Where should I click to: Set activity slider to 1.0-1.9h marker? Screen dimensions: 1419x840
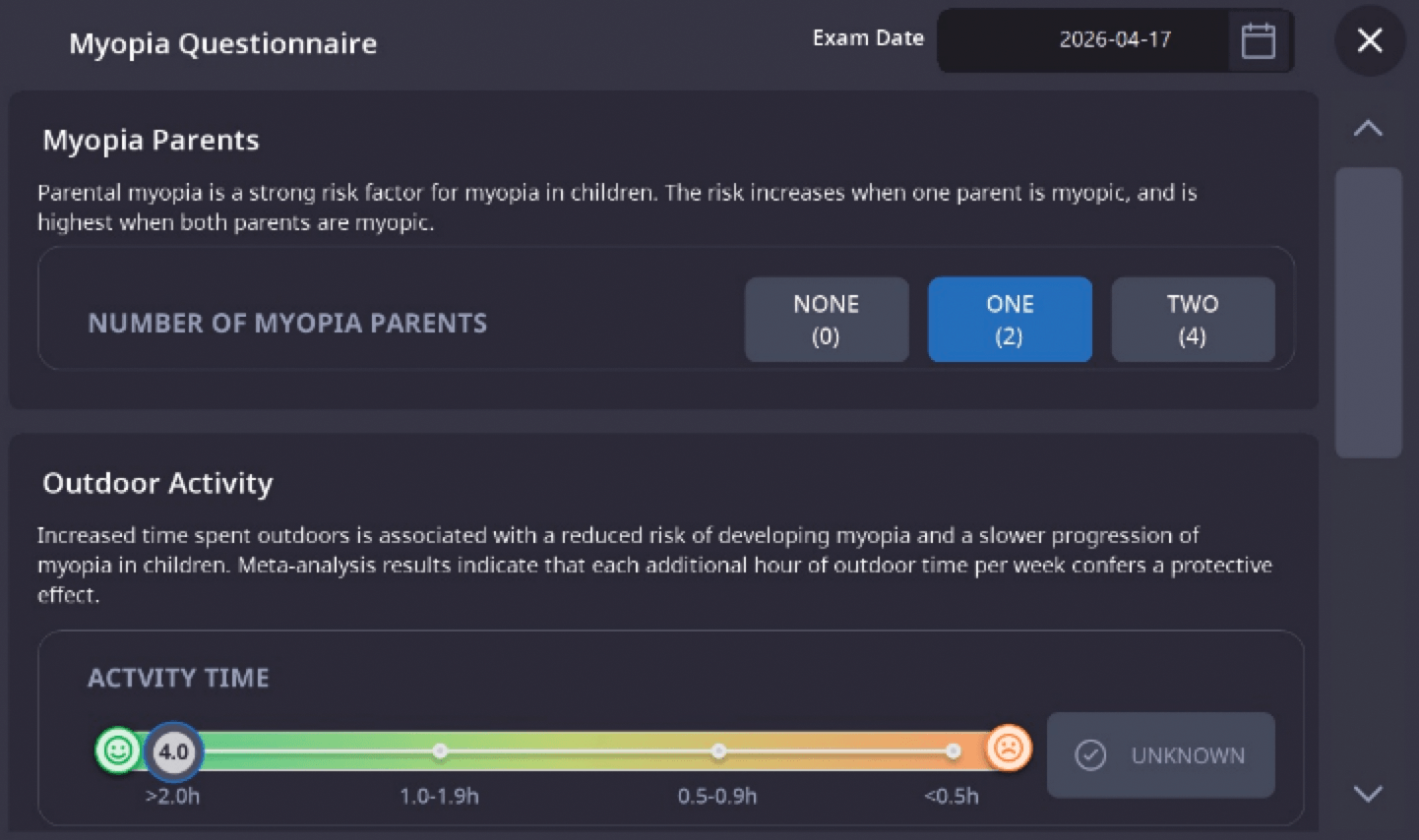click(x=440, y=751)
